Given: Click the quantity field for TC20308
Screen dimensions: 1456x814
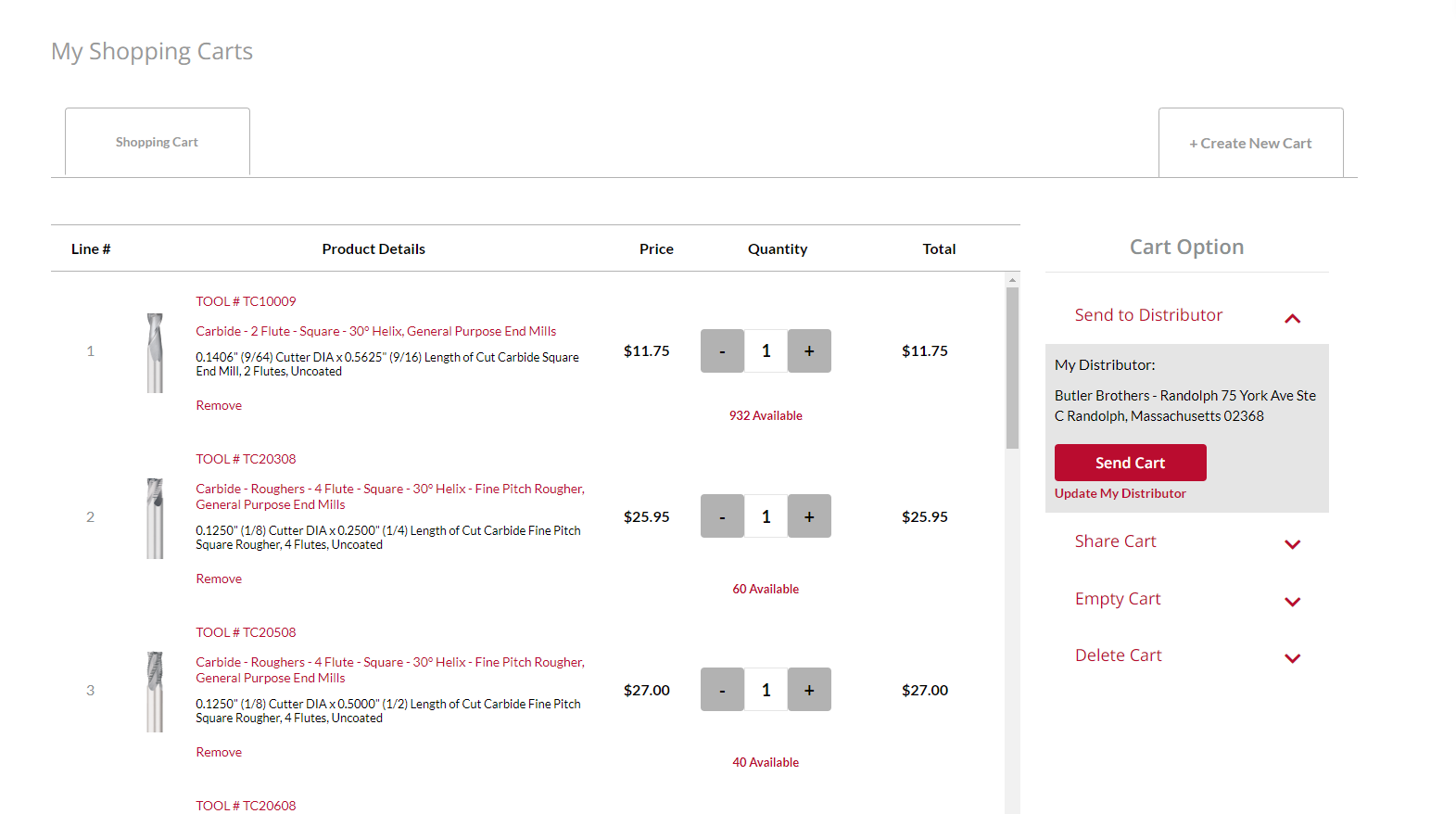Looking at the screenshot, I should click(766, 516).
